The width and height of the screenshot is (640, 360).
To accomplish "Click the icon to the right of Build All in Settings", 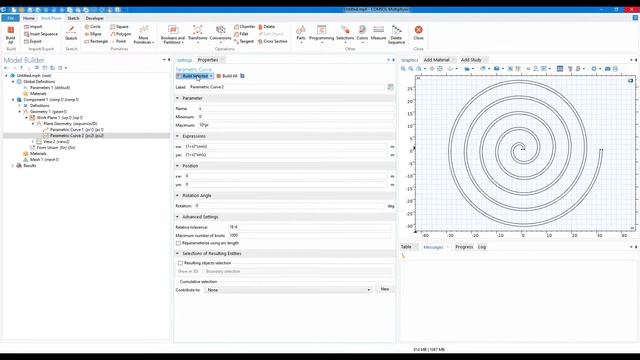I will click(242, 76).
